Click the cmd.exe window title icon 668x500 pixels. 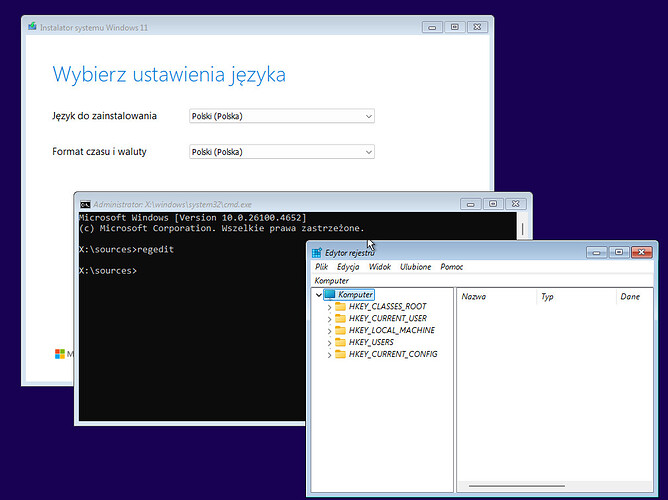pyautogui.click(x=85, y=204)
